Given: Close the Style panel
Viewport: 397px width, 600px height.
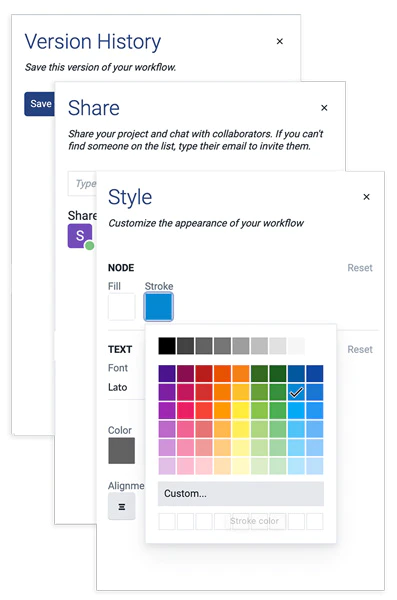Looking at the screenshot, I should pos(366,197).
